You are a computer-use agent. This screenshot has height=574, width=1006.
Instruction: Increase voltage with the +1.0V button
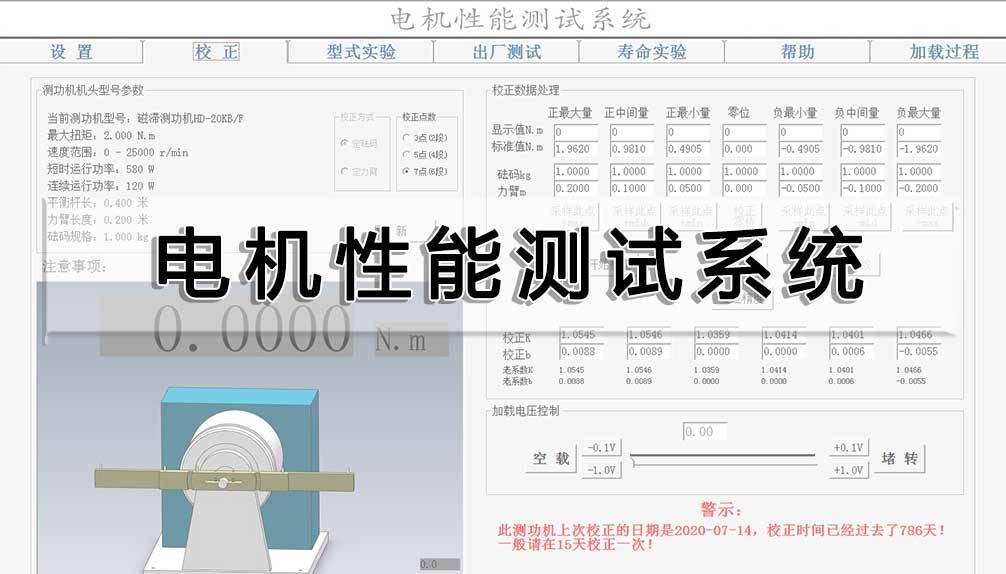pyautogui.click(x=847, y=470)
